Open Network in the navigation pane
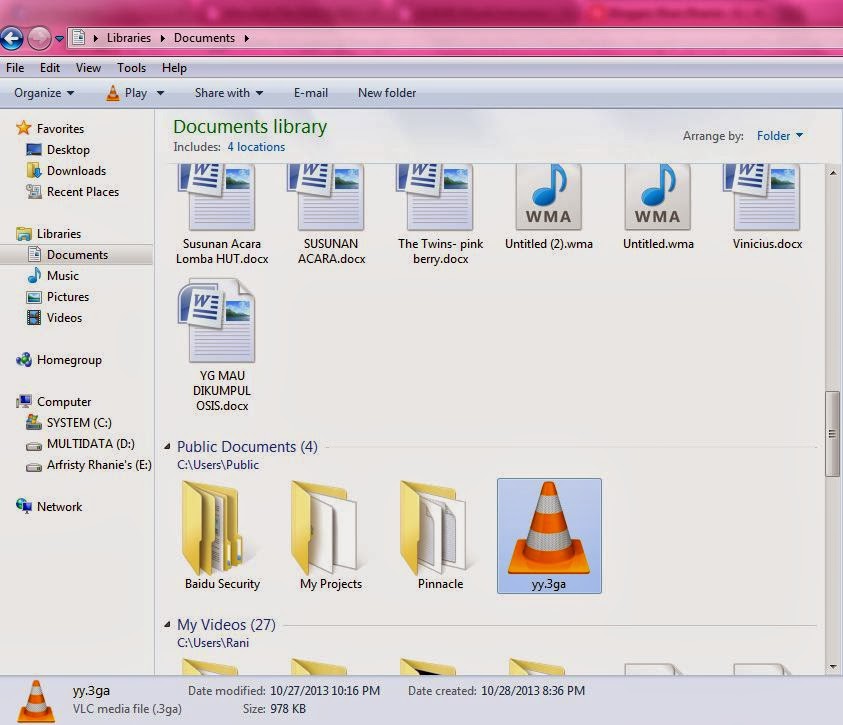The height and width of the screenshot is (725, 843). tap(49, 507)
